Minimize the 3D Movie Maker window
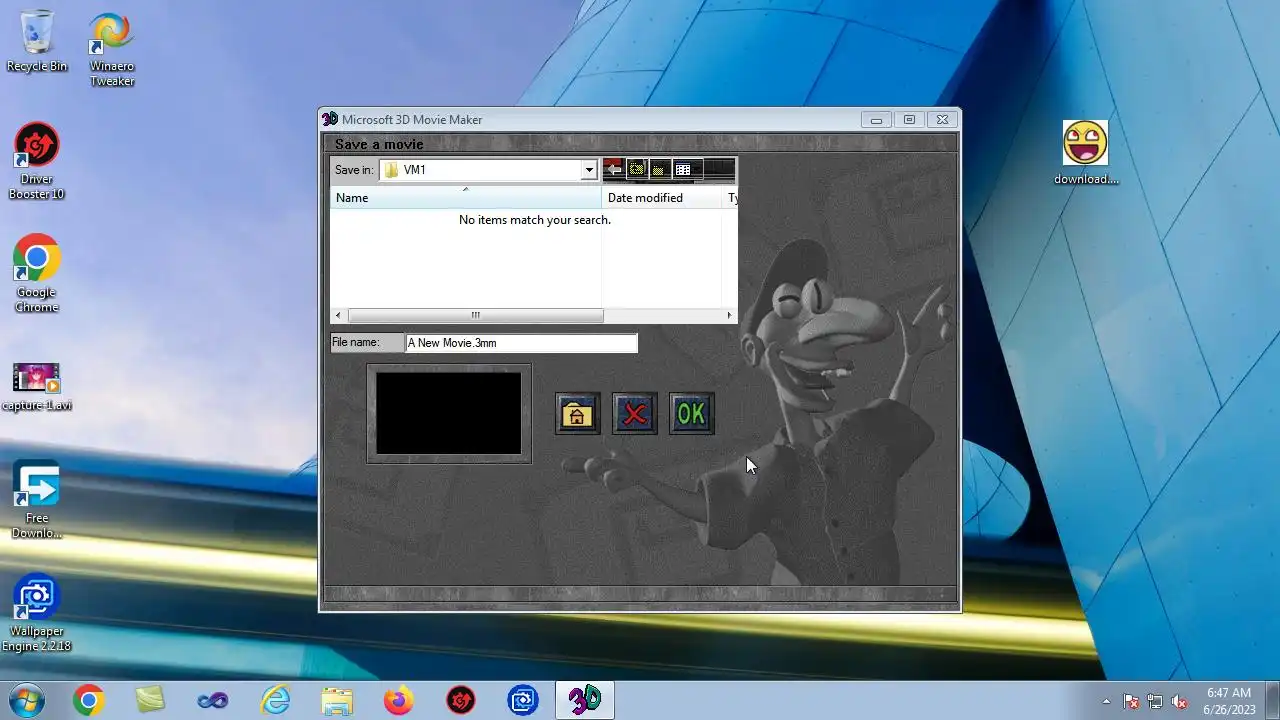Viewport: 1280px width, 720px height. pyautogui.click(x=876, y=119)
